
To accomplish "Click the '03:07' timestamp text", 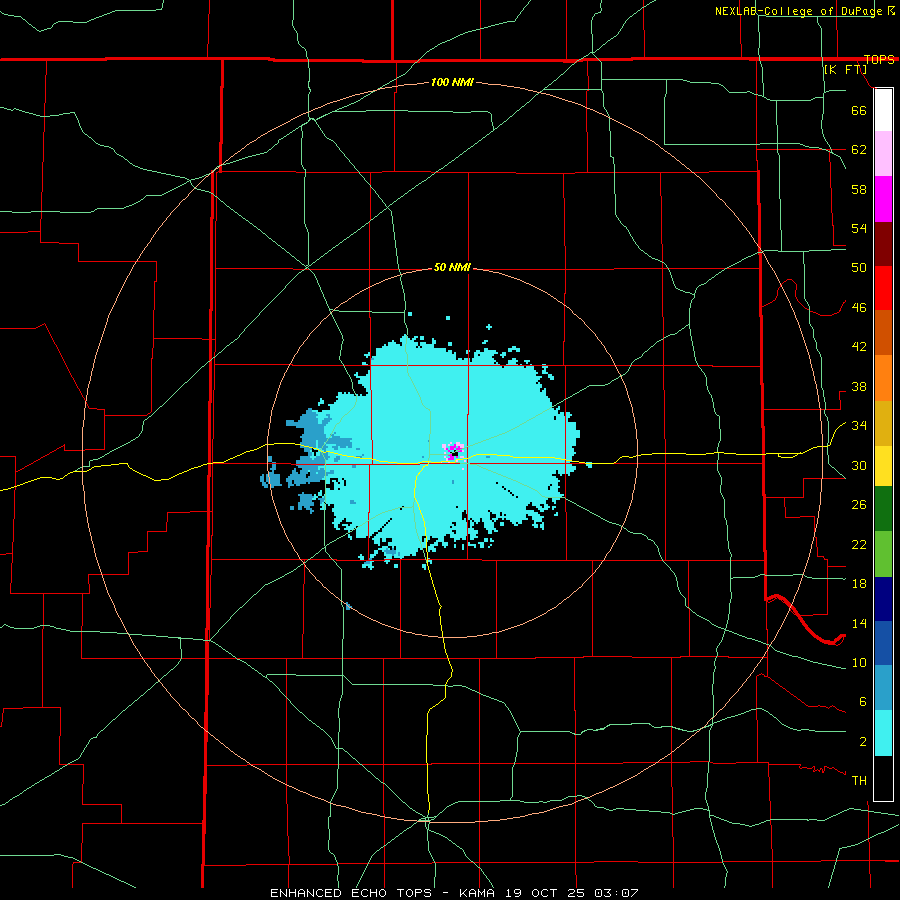I will (616, 893).
